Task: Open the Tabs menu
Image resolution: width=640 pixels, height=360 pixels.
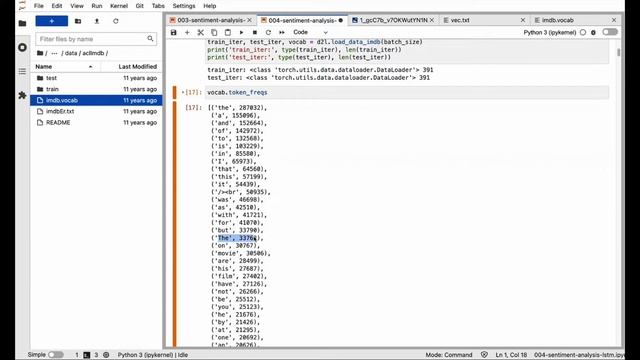Action: point(158,6)
